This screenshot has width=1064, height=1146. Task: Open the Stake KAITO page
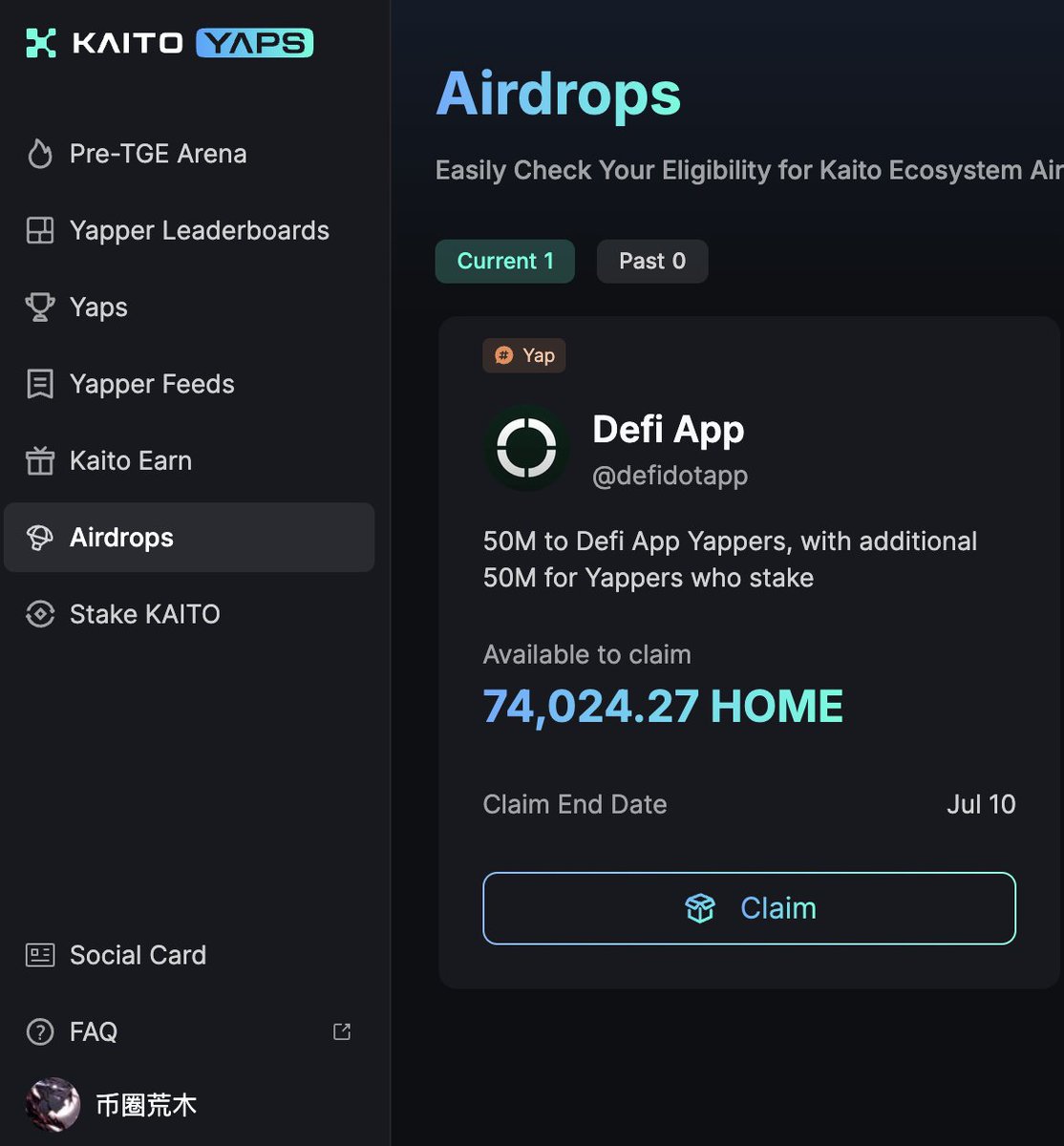tap(189, 614)
